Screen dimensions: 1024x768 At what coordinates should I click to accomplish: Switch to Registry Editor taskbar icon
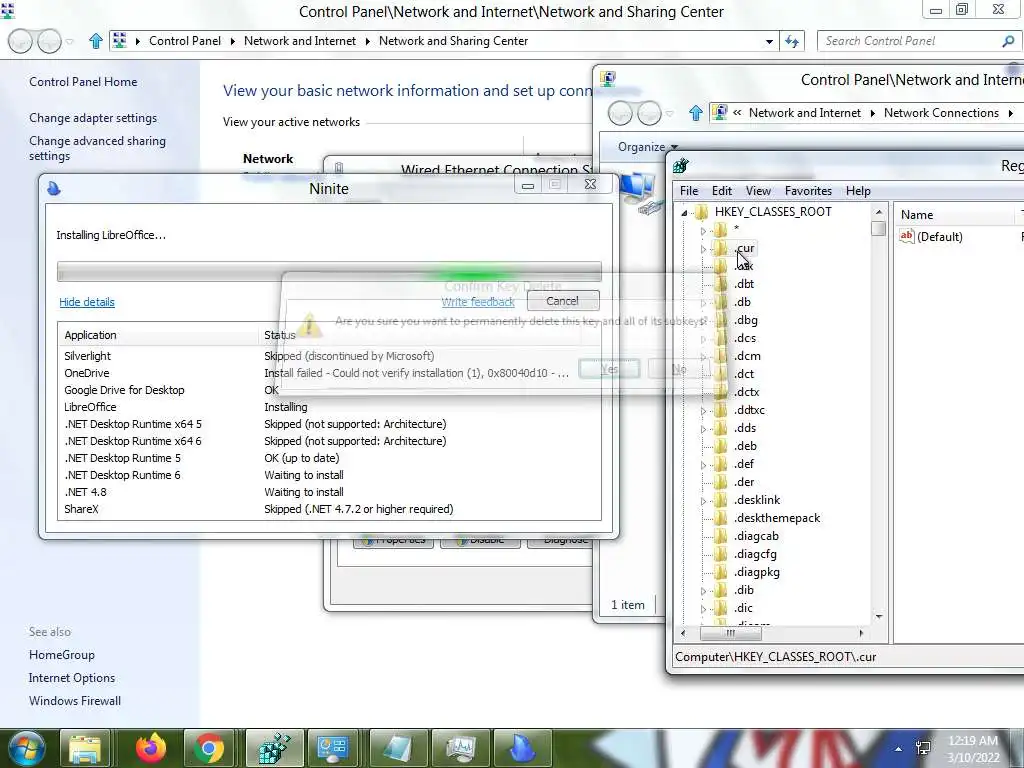click(x=274, y=749)
